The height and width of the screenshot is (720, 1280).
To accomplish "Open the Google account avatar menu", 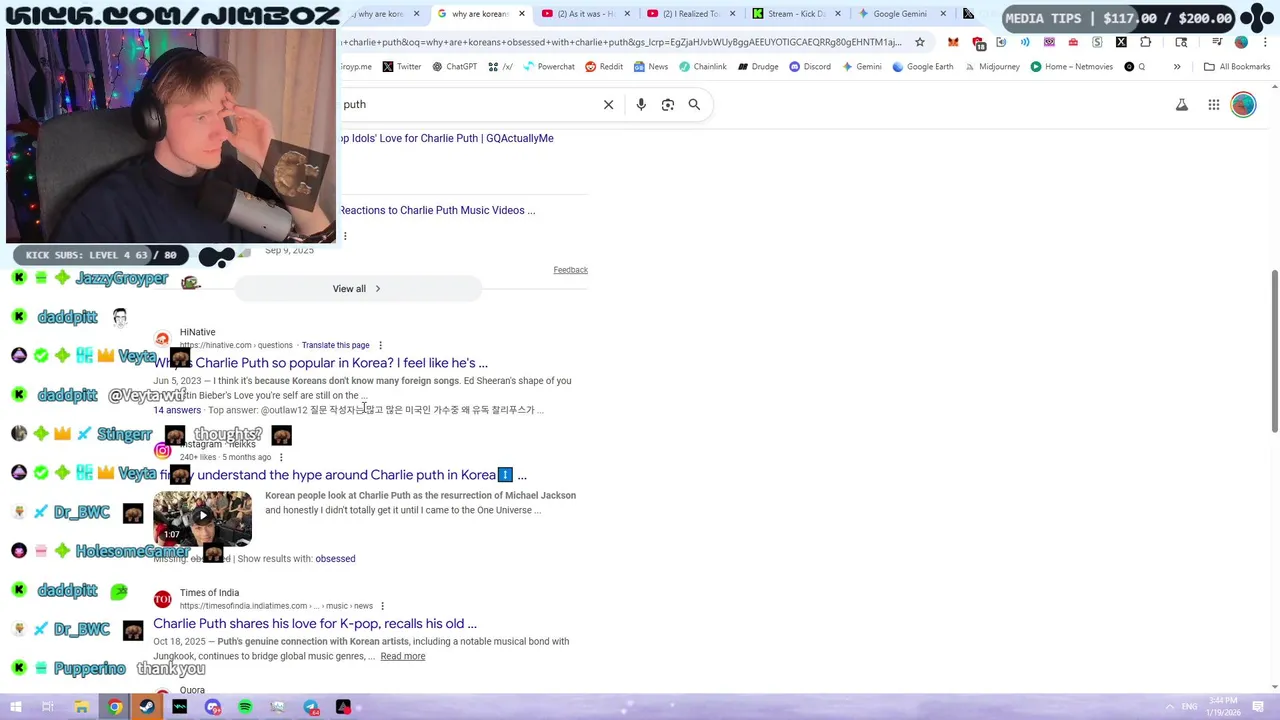I will [1243, 104].
